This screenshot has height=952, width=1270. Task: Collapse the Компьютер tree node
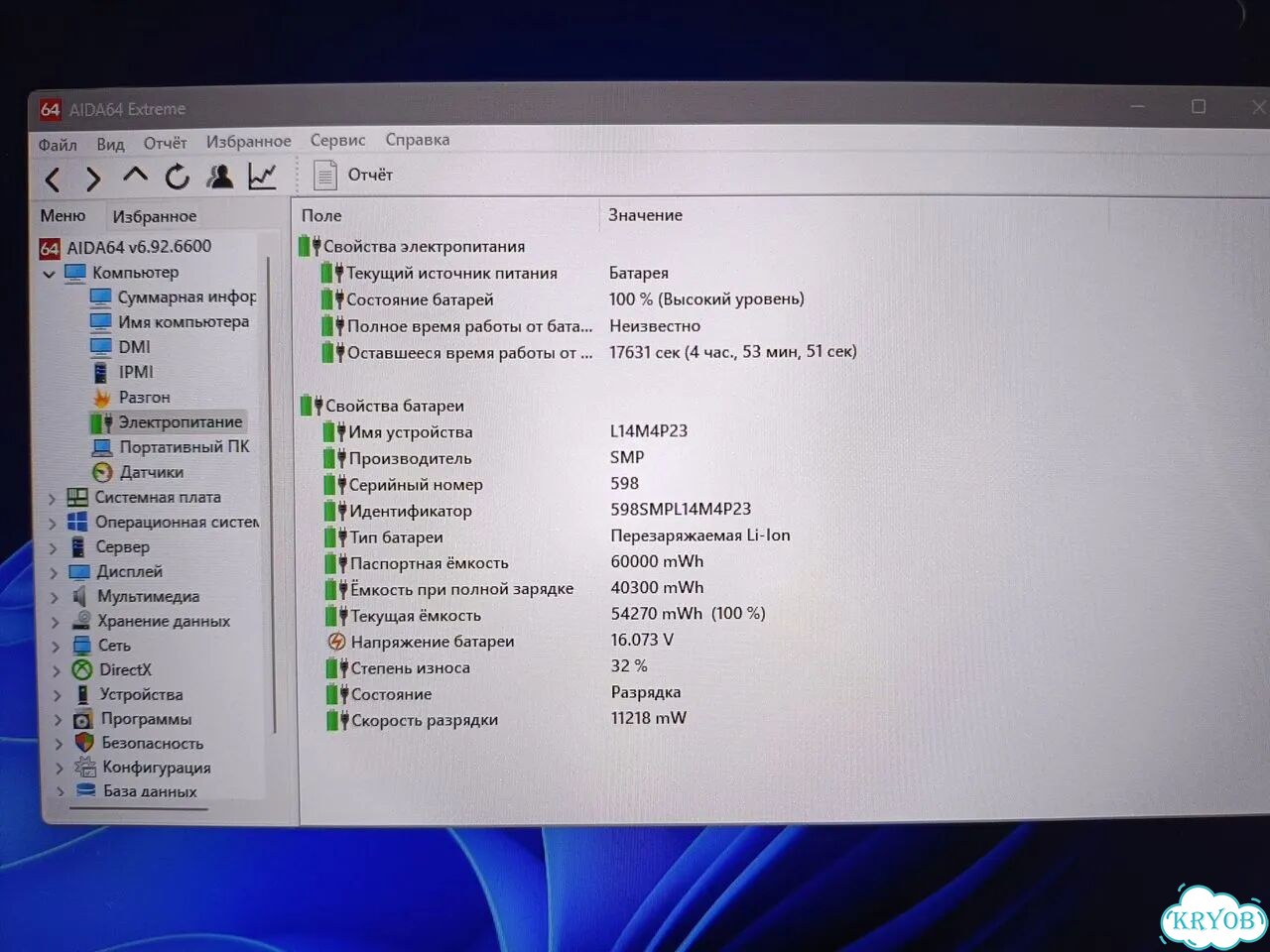49,274
